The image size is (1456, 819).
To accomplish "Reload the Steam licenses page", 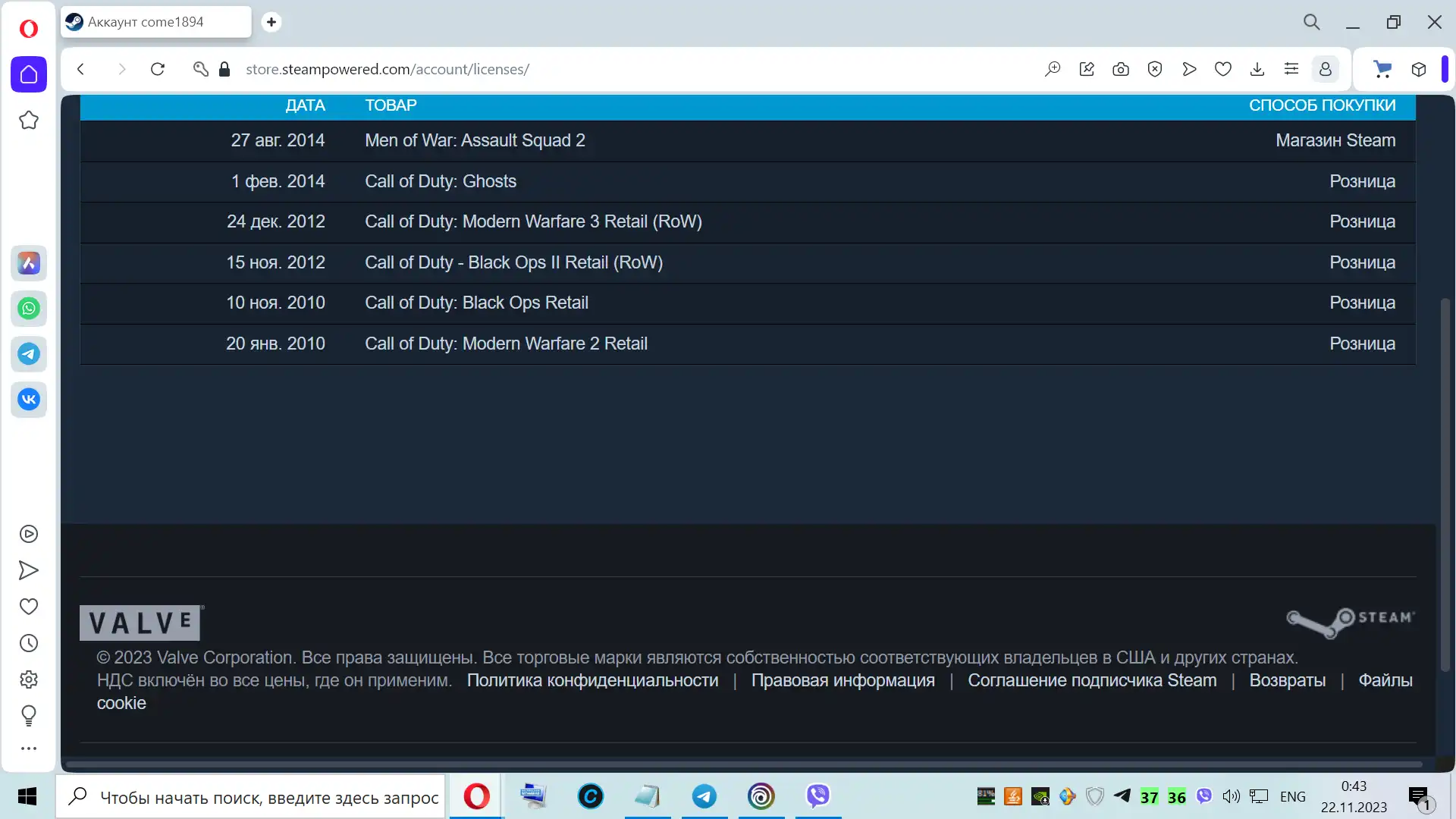I will point(158,69).
